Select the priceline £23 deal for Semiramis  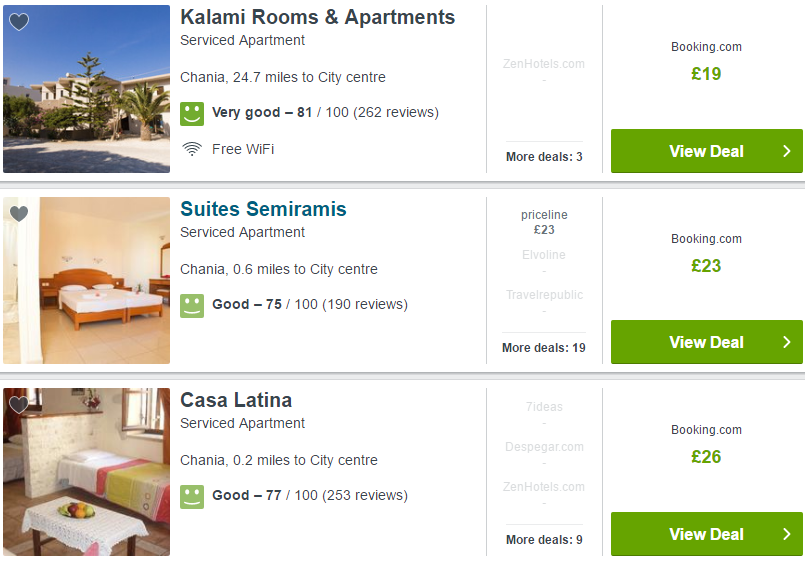[x=544, y=222]
